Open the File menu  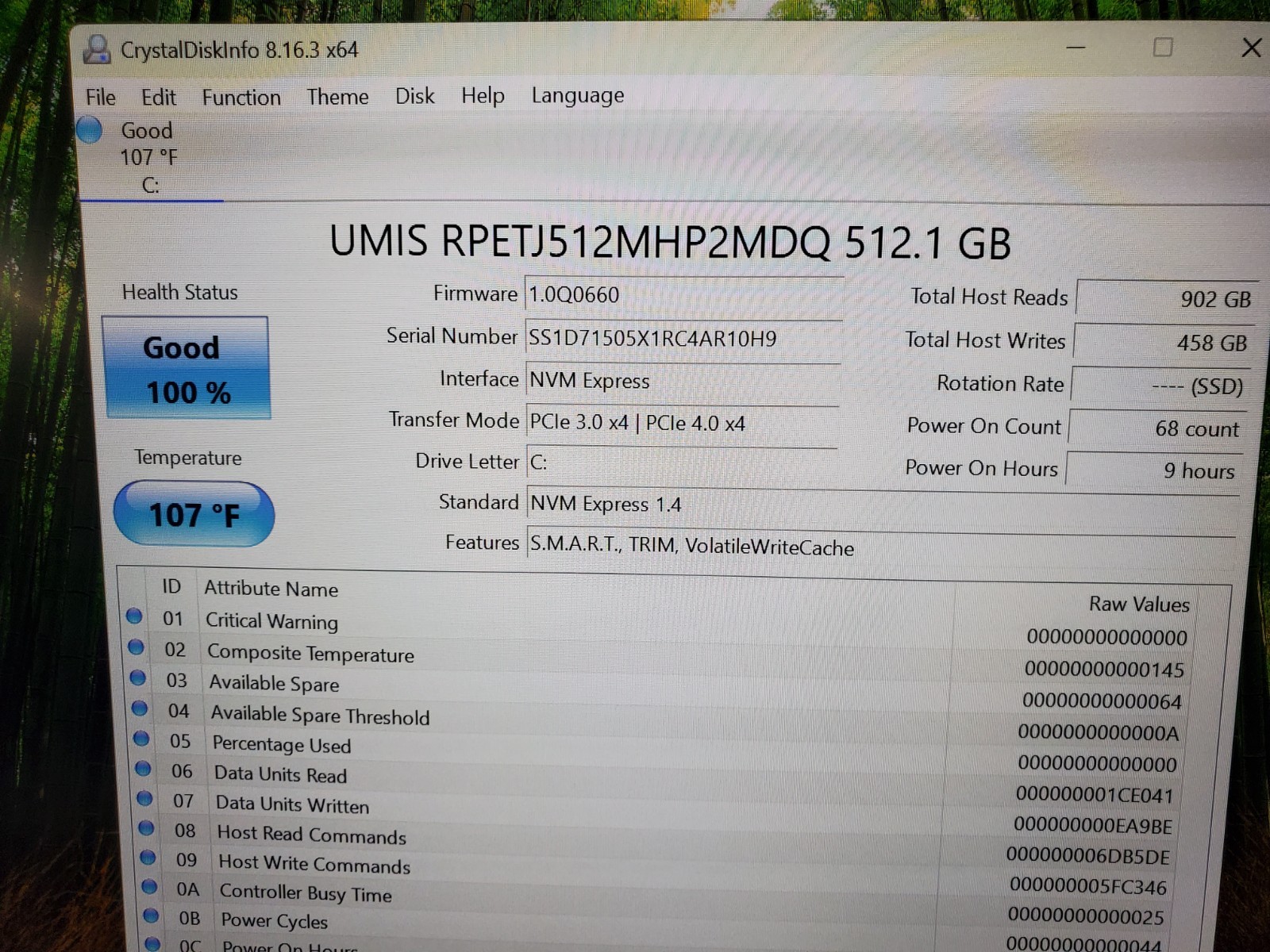pos(101,98)
